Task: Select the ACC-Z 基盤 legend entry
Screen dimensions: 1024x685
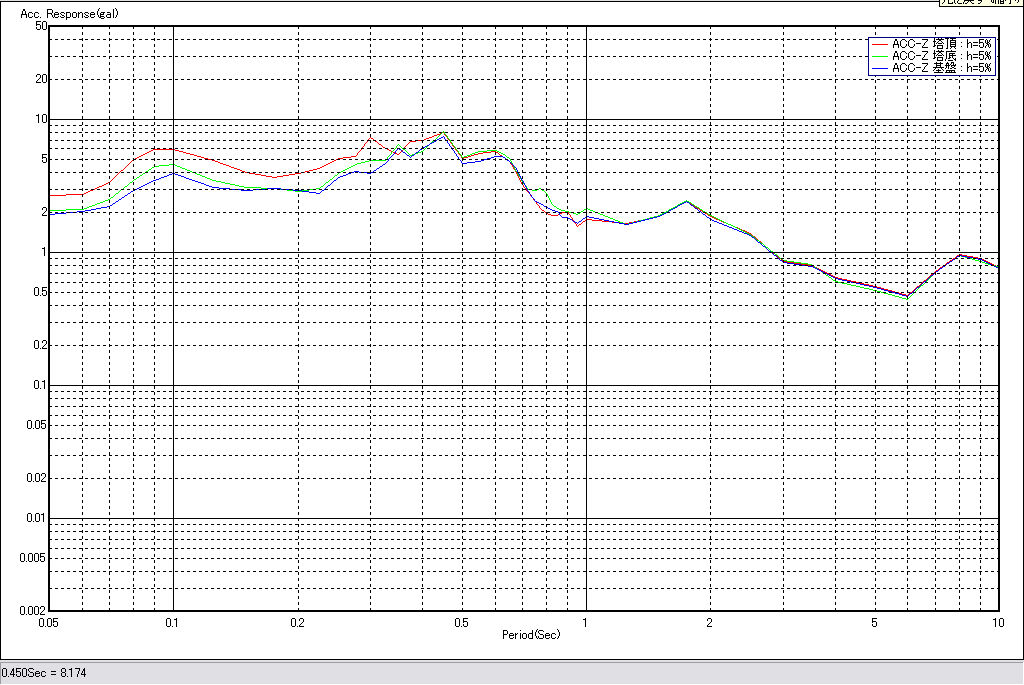Action: point(941,68)
